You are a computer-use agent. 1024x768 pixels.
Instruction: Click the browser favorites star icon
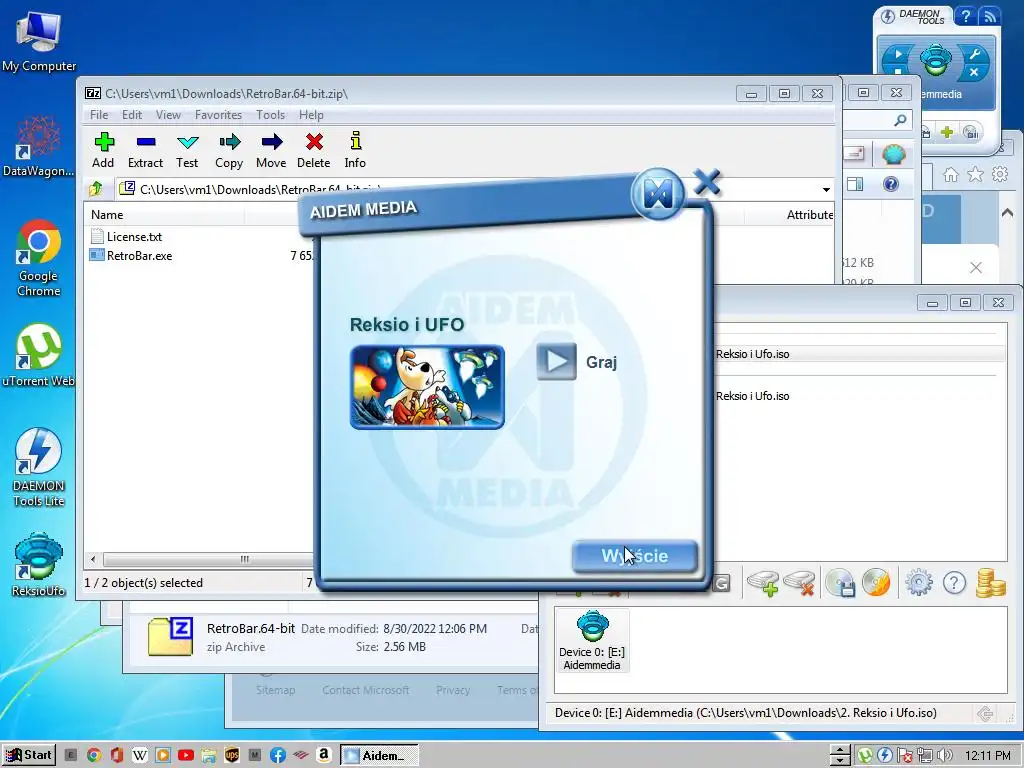click(975, 174)
